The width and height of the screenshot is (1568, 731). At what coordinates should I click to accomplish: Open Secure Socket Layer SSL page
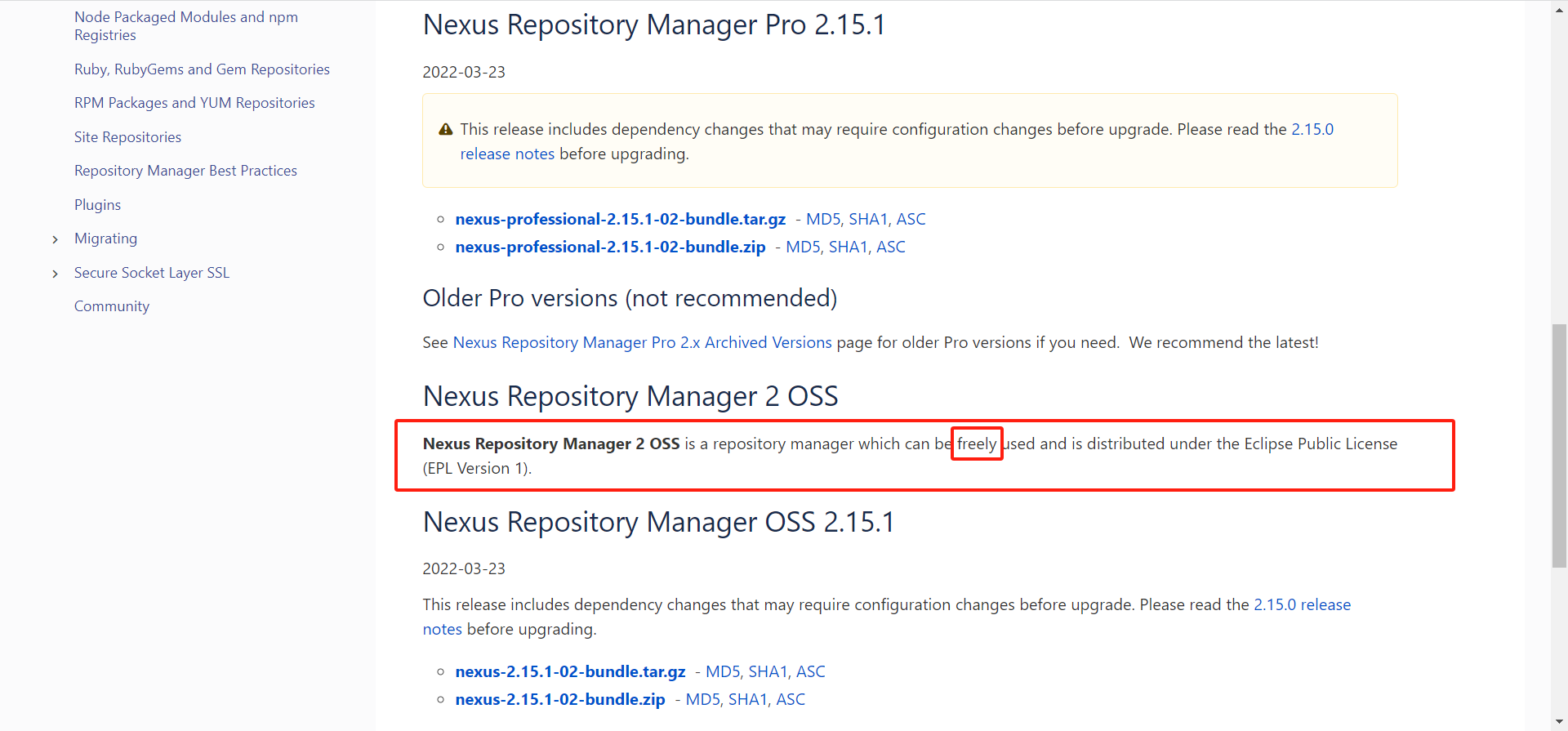[152, 273]
